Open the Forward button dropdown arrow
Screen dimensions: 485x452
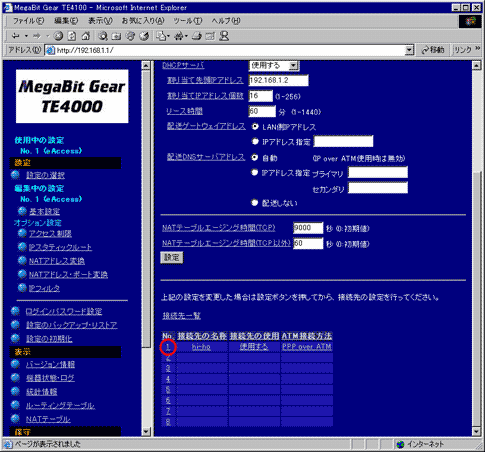pyautogui.click(x=47, y=36)
